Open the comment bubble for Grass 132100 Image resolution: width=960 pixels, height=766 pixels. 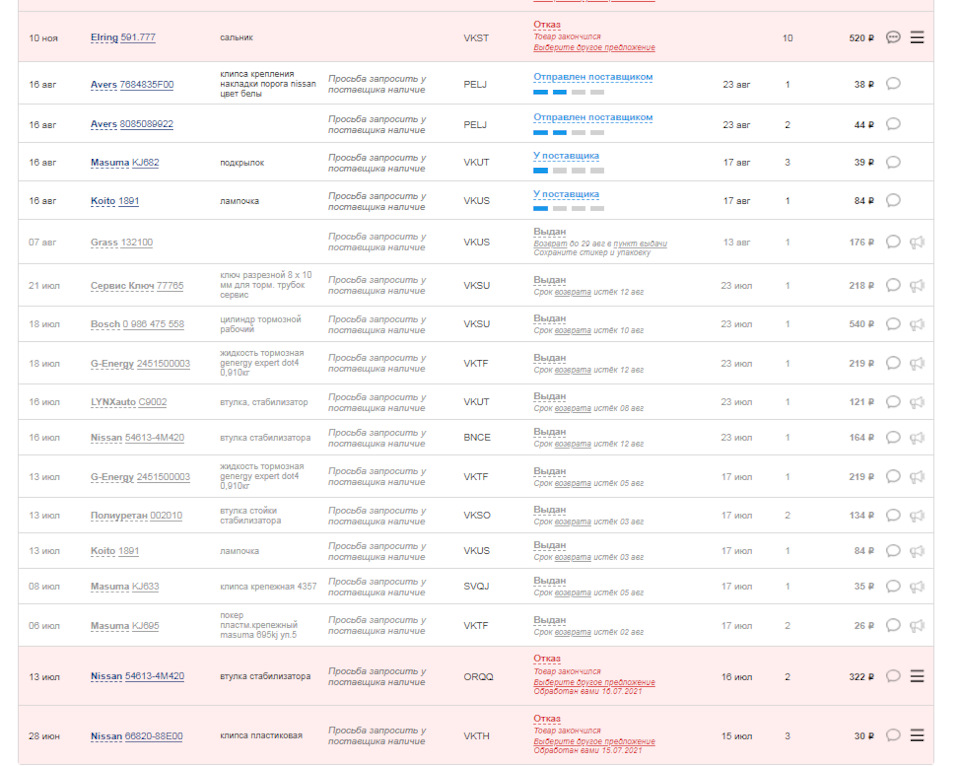pos(893,242)
